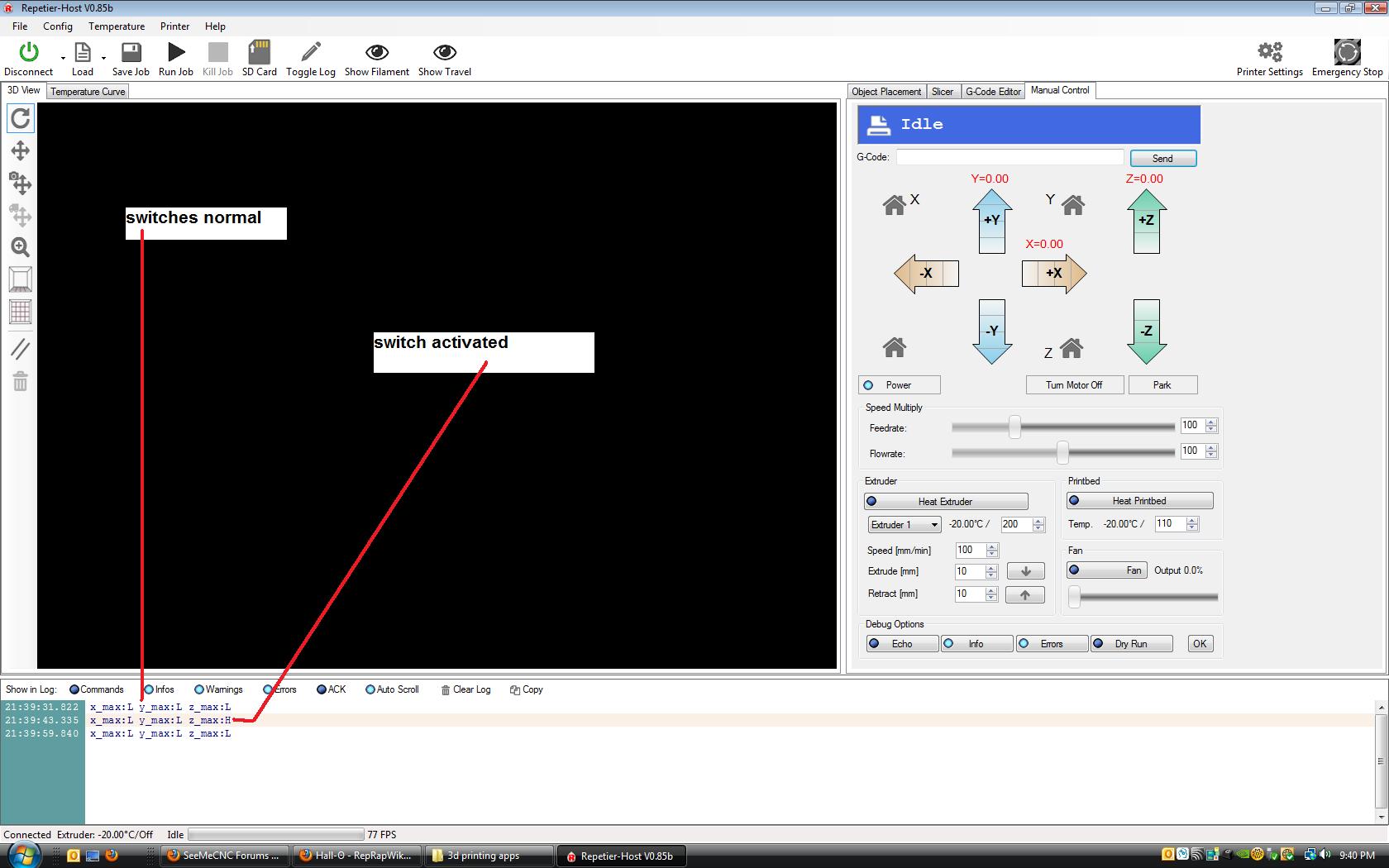Increase the extruder temperature stepper

1039,521
